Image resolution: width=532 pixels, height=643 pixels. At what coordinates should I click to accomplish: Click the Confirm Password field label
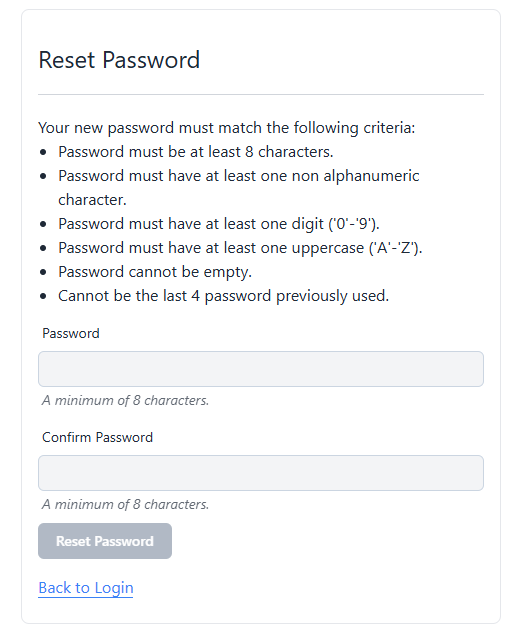97,437
